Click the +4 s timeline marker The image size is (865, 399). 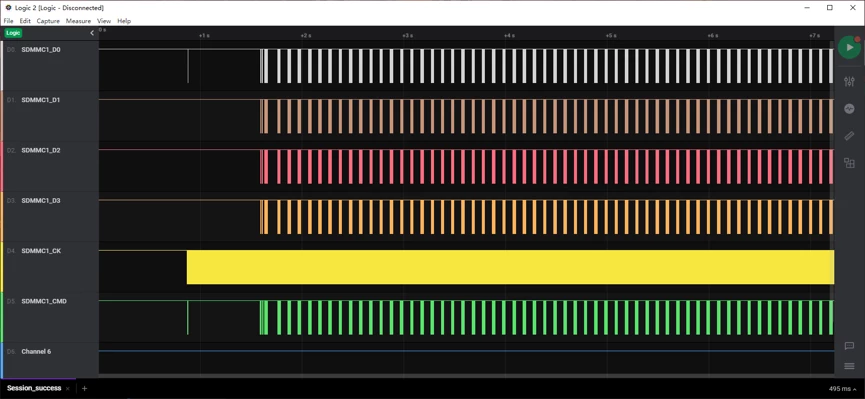click(x=509, y=35)
